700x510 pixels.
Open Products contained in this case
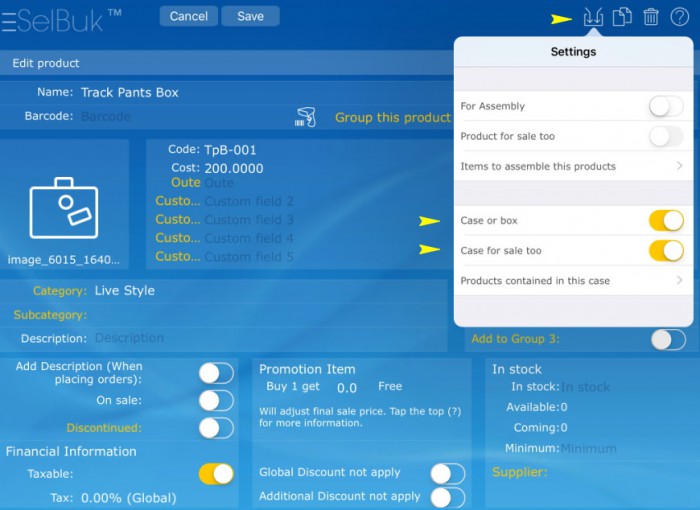tap(572, 281)
